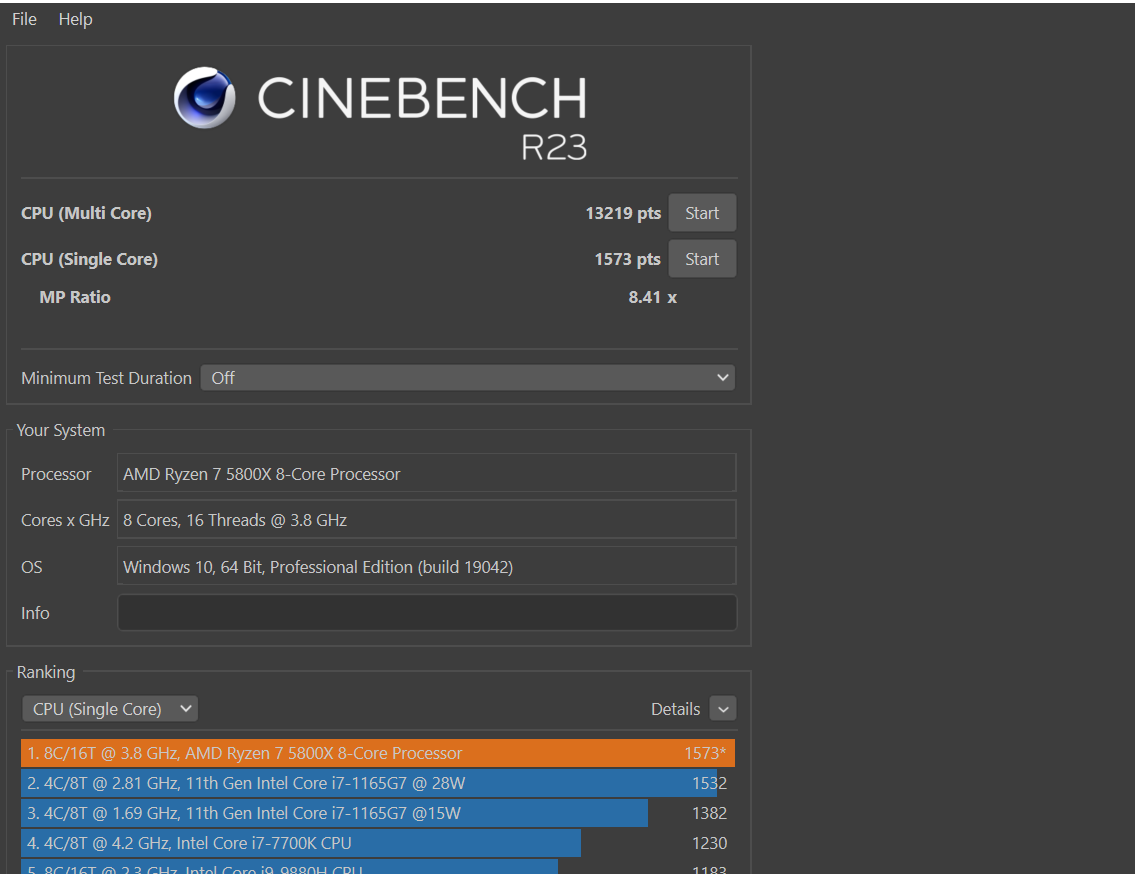Click the Cinebench sphere logo icon
Viewport: 1135px width, 874px height.
point(204,97)
